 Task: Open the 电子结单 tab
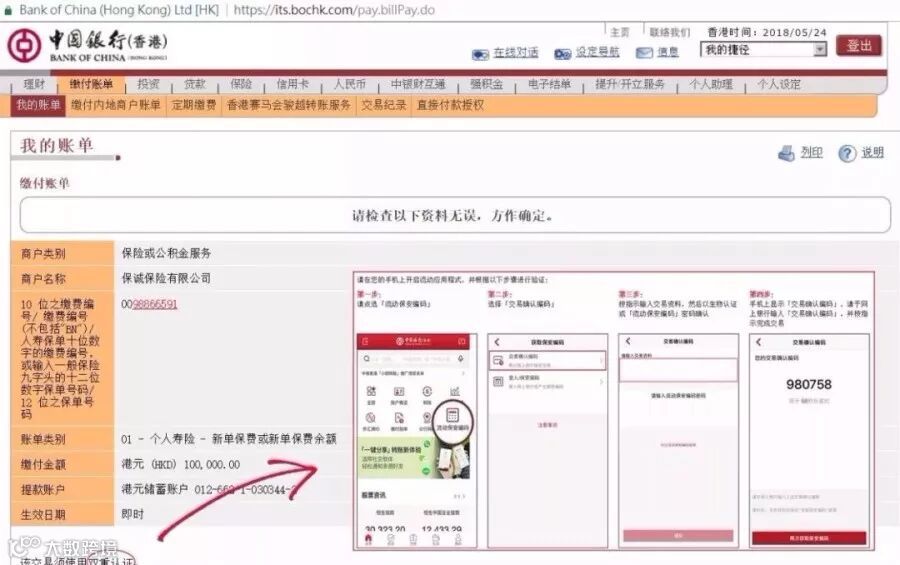(549, 84)
